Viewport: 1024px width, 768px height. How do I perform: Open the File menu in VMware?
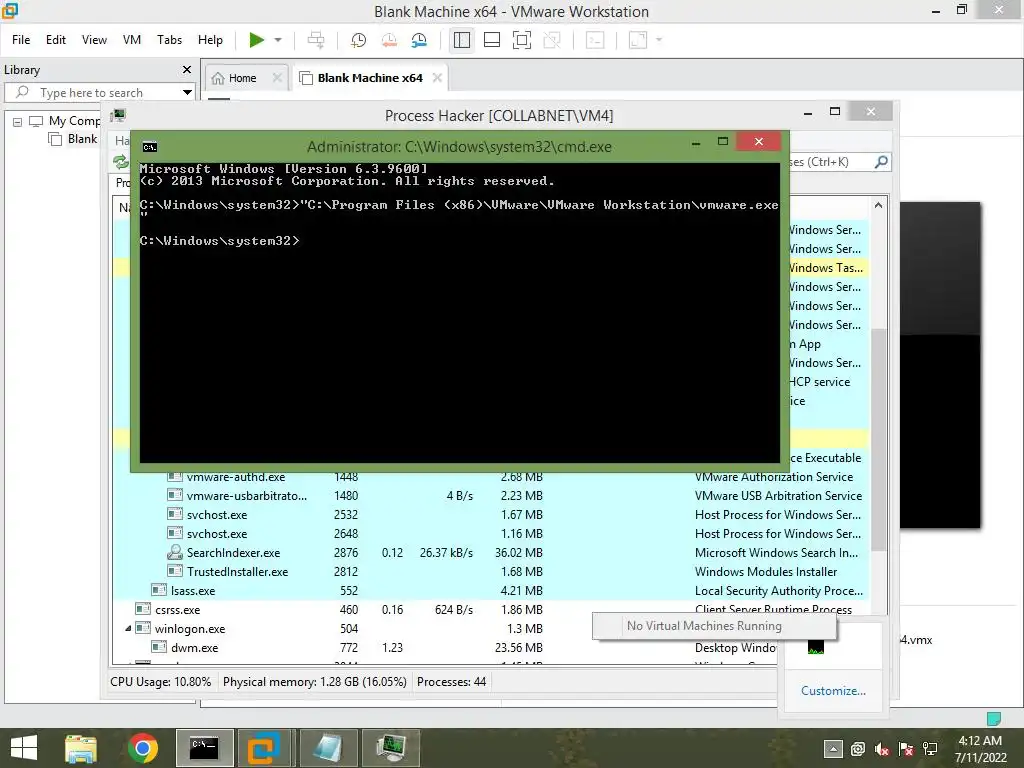(21, 40)
